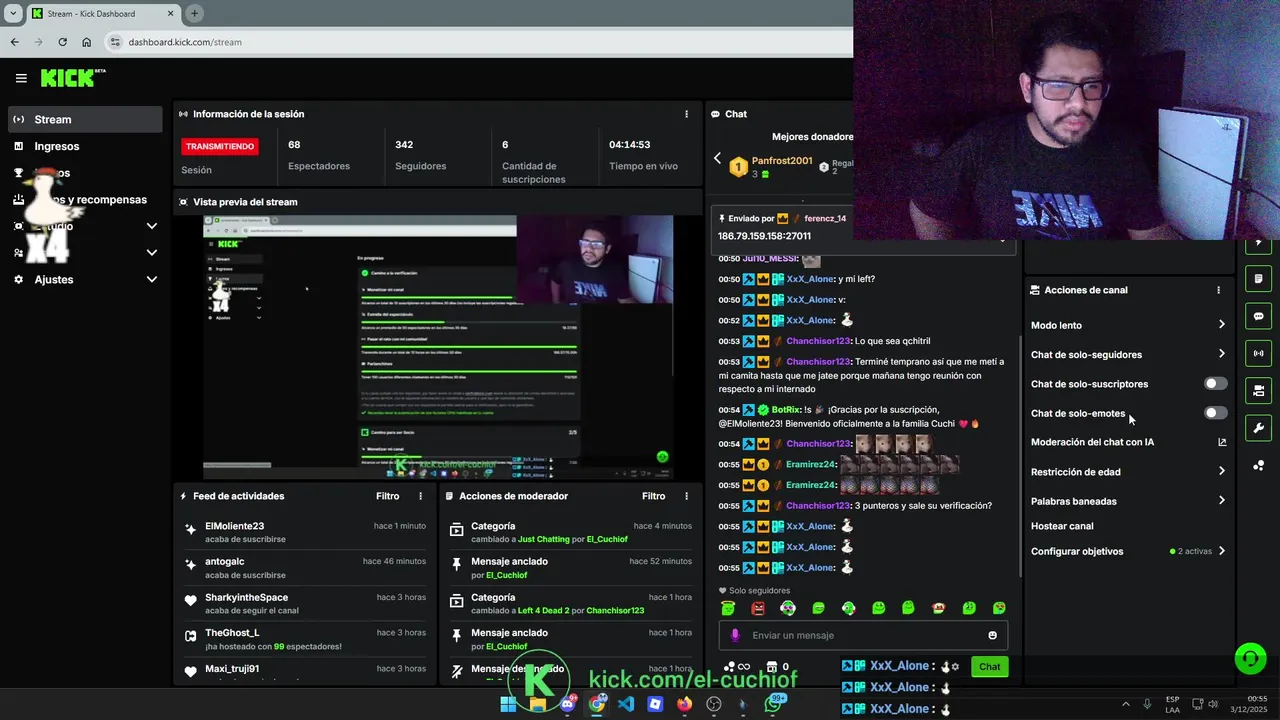Click Hostear canal
Screen dimensions: 1280x720
point(1062,526)
